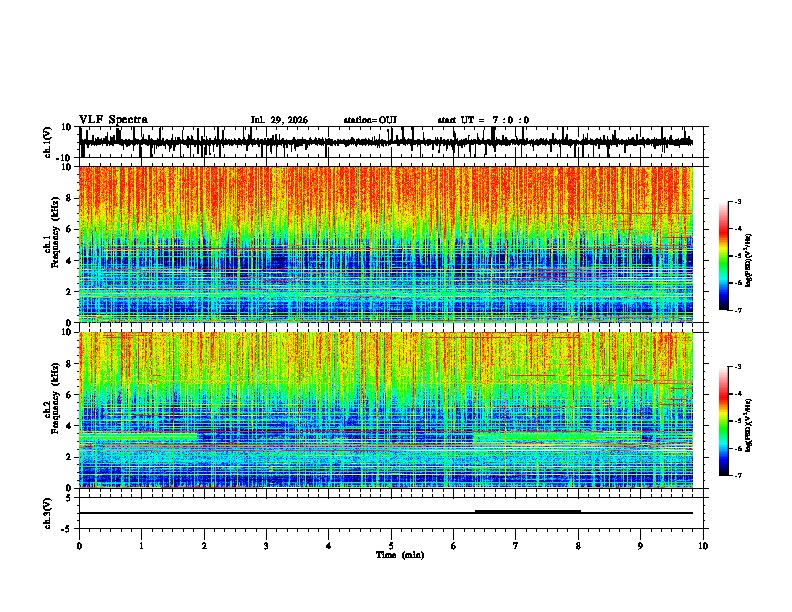Click the "ch.3(V)" axis label
The height and width of the screenshot is (612, 792).
pyautogui.click(x=48, y=513)
